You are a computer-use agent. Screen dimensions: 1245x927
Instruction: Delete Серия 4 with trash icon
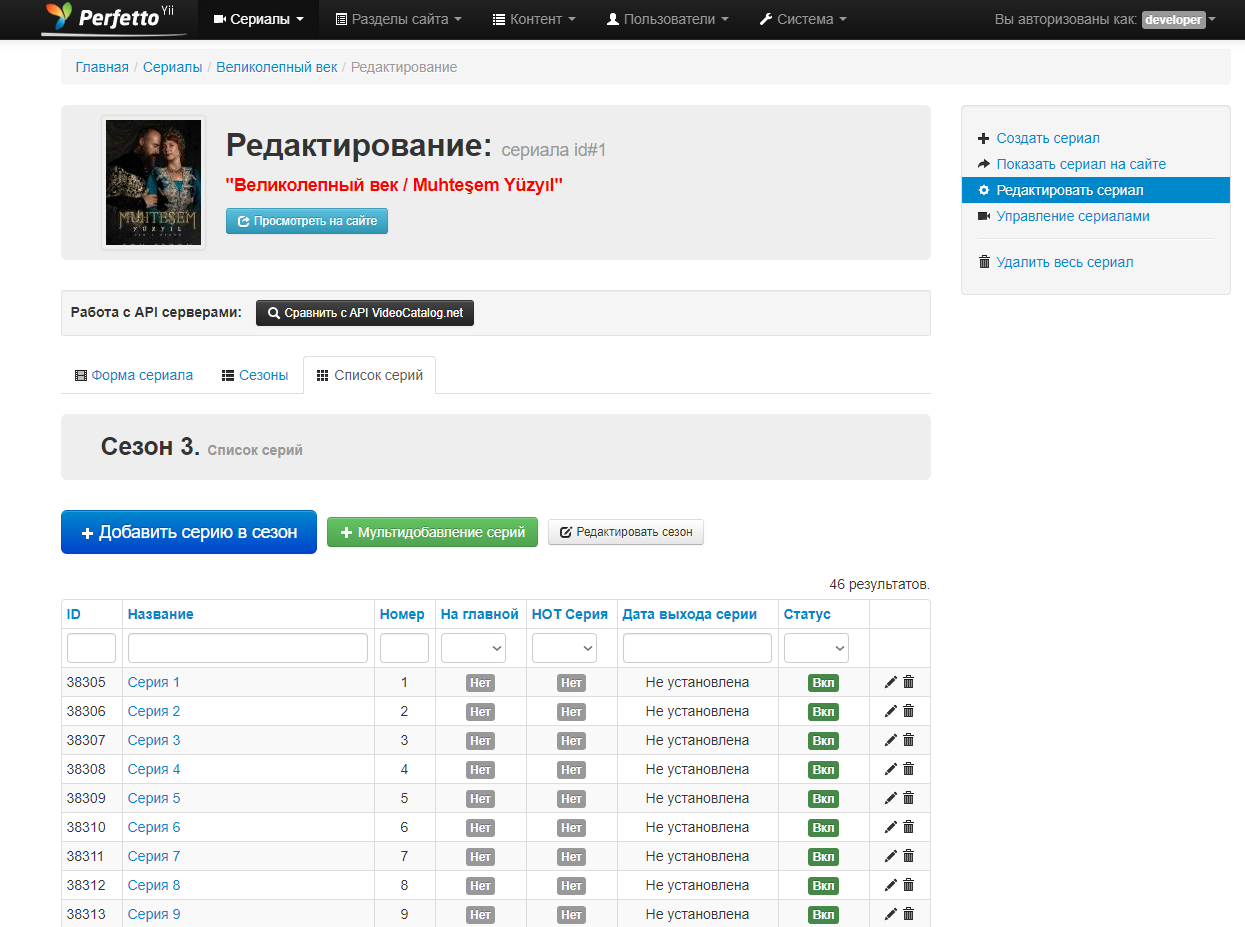coord(909,769)
